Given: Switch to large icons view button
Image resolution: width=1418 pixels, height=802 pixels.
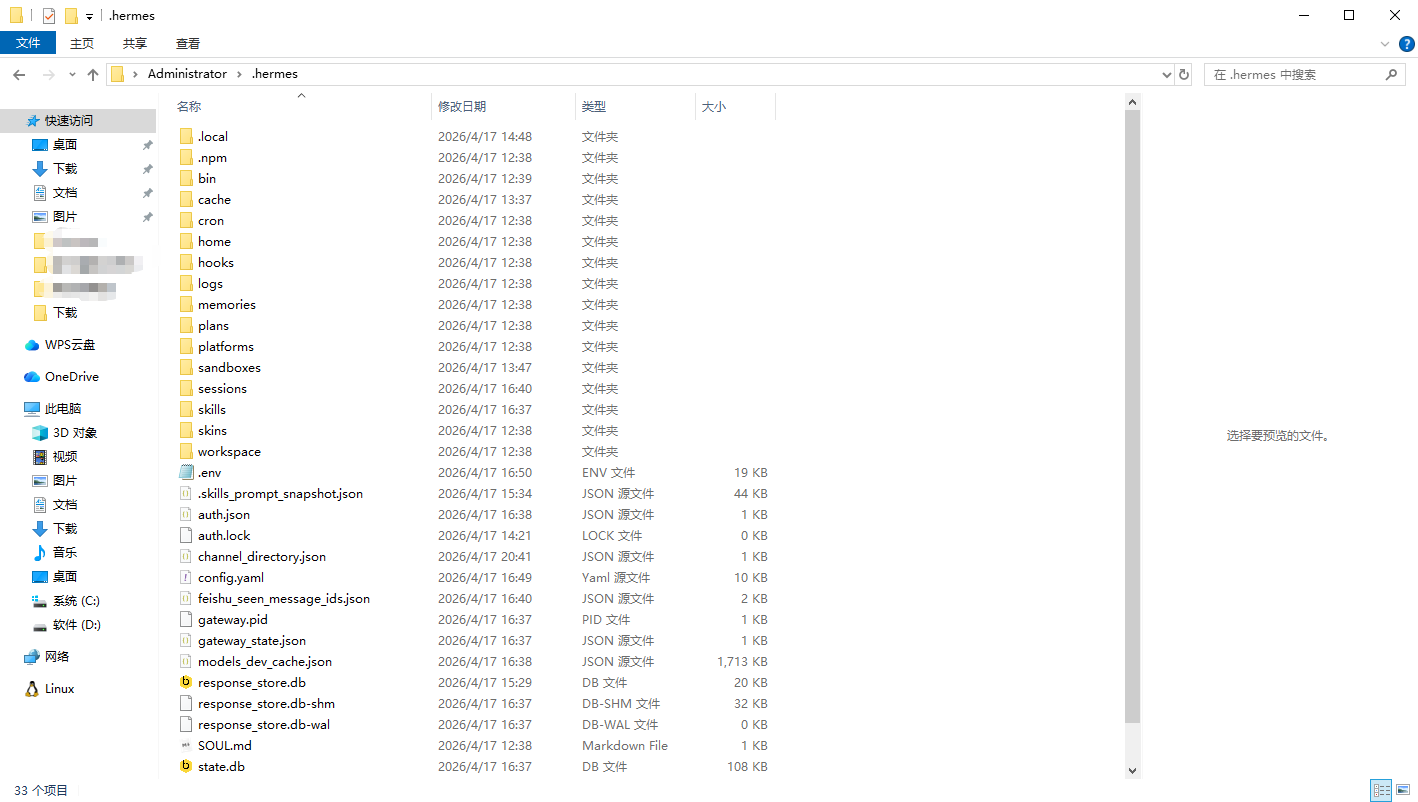Looking at the screenshot, I should click(1403, 790).
